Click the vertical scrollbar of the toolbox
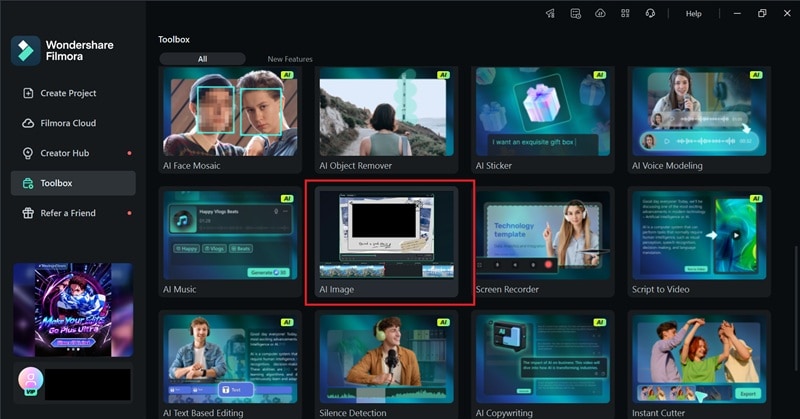The height and width of the screenshot is (419, 800). point(796,308)
